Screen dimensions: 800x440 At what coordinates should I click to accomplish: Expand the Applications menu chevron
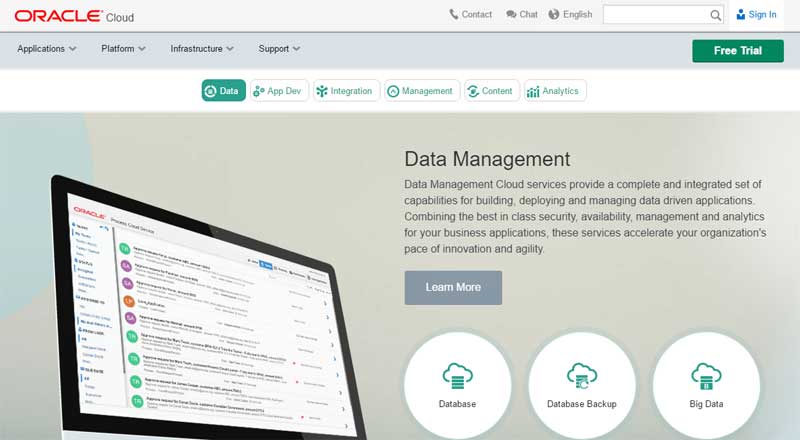point(72,48)
